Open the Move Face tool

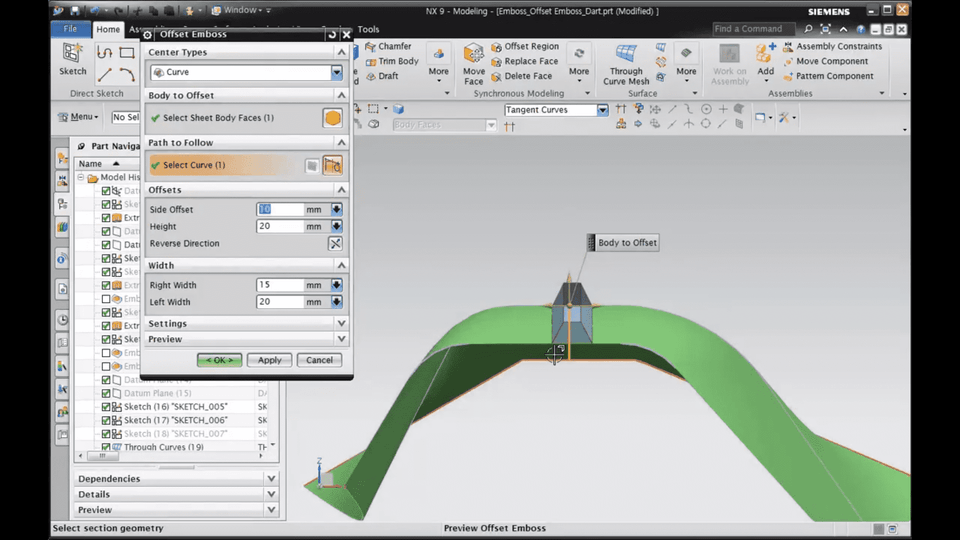pos(473,64)
